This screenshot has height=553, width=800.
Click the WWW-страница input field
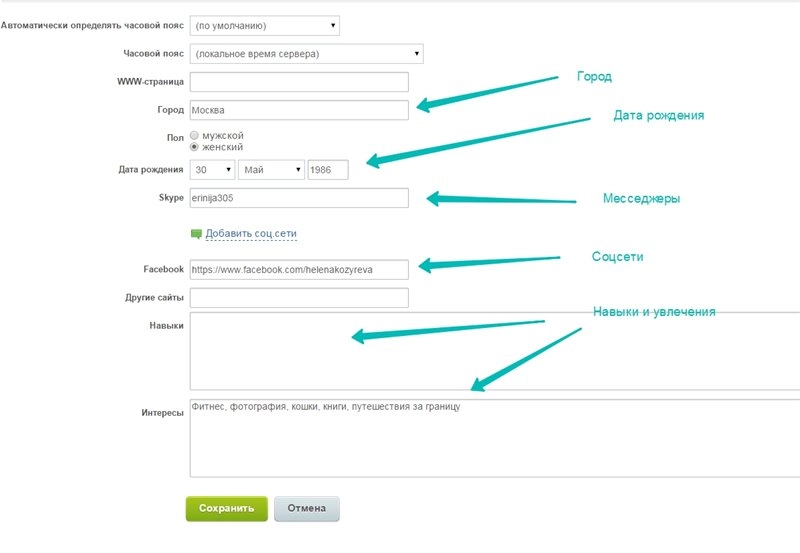[298, 82]
